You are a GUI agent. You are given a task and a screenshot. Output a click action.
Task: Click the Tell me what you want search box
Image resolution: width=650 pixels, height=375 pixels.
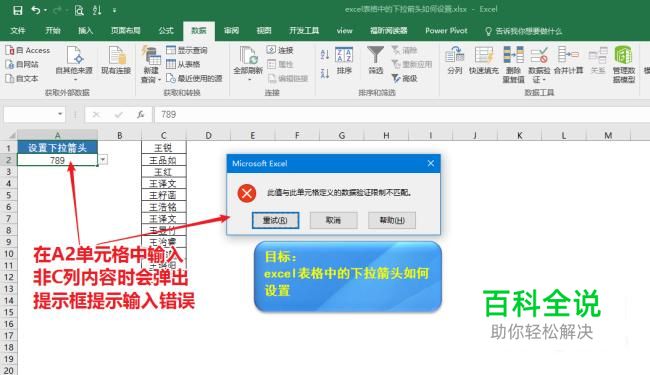523,31
